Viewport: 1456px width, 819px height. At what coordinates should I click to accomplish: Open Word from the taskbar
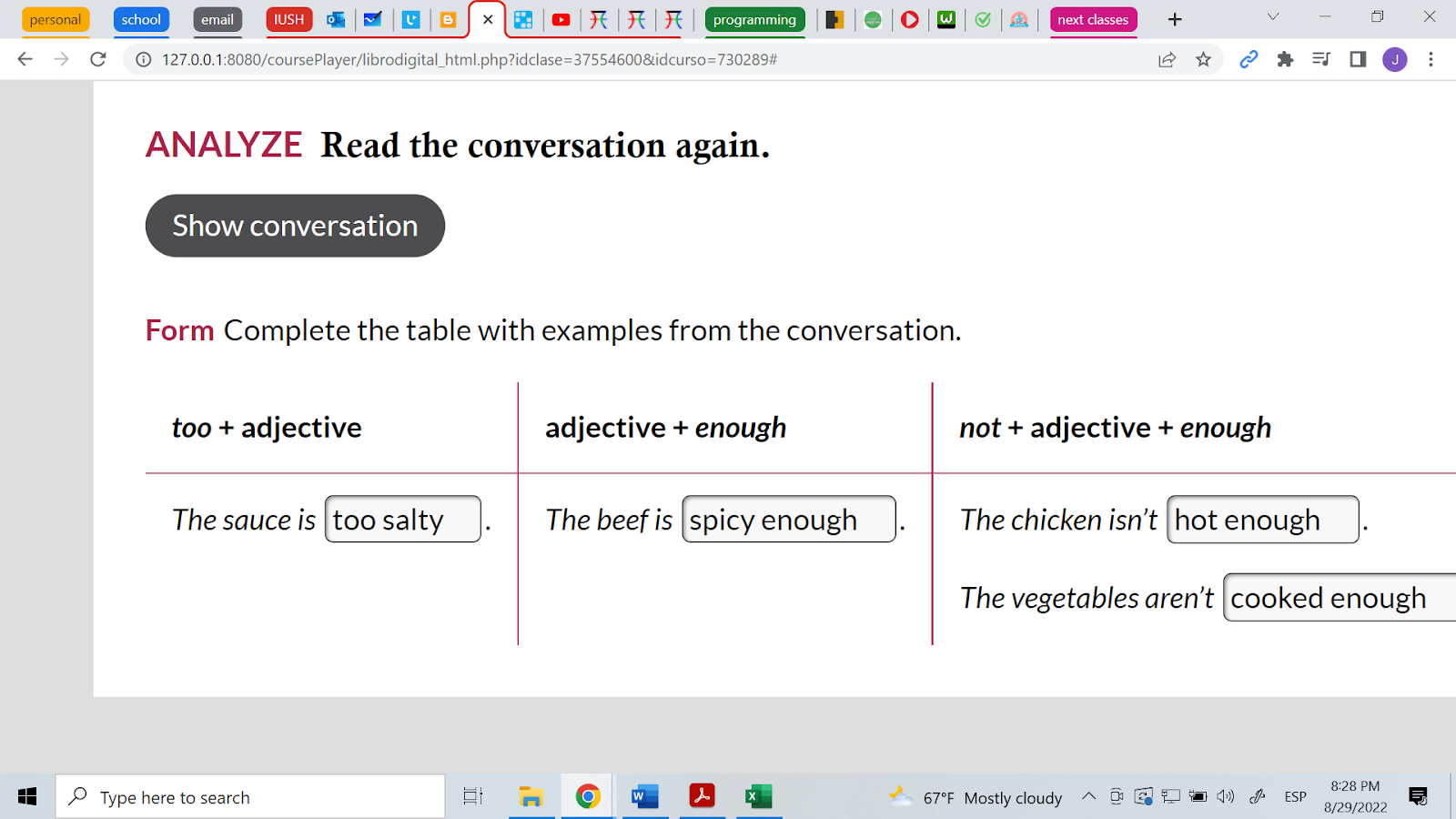click(645, 797)
